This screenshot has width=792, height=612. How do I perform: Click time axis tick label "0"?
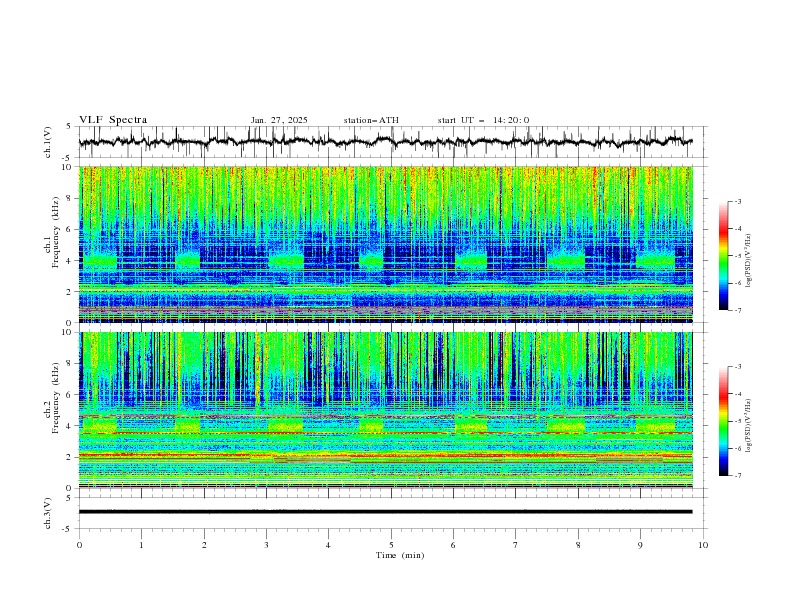coord(79,545)
